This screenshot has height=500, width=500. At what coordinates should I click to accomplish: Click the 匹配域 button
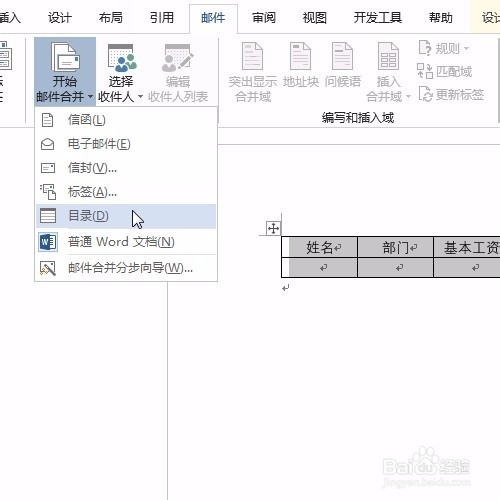pyautogui.click(x=445, y=71)
